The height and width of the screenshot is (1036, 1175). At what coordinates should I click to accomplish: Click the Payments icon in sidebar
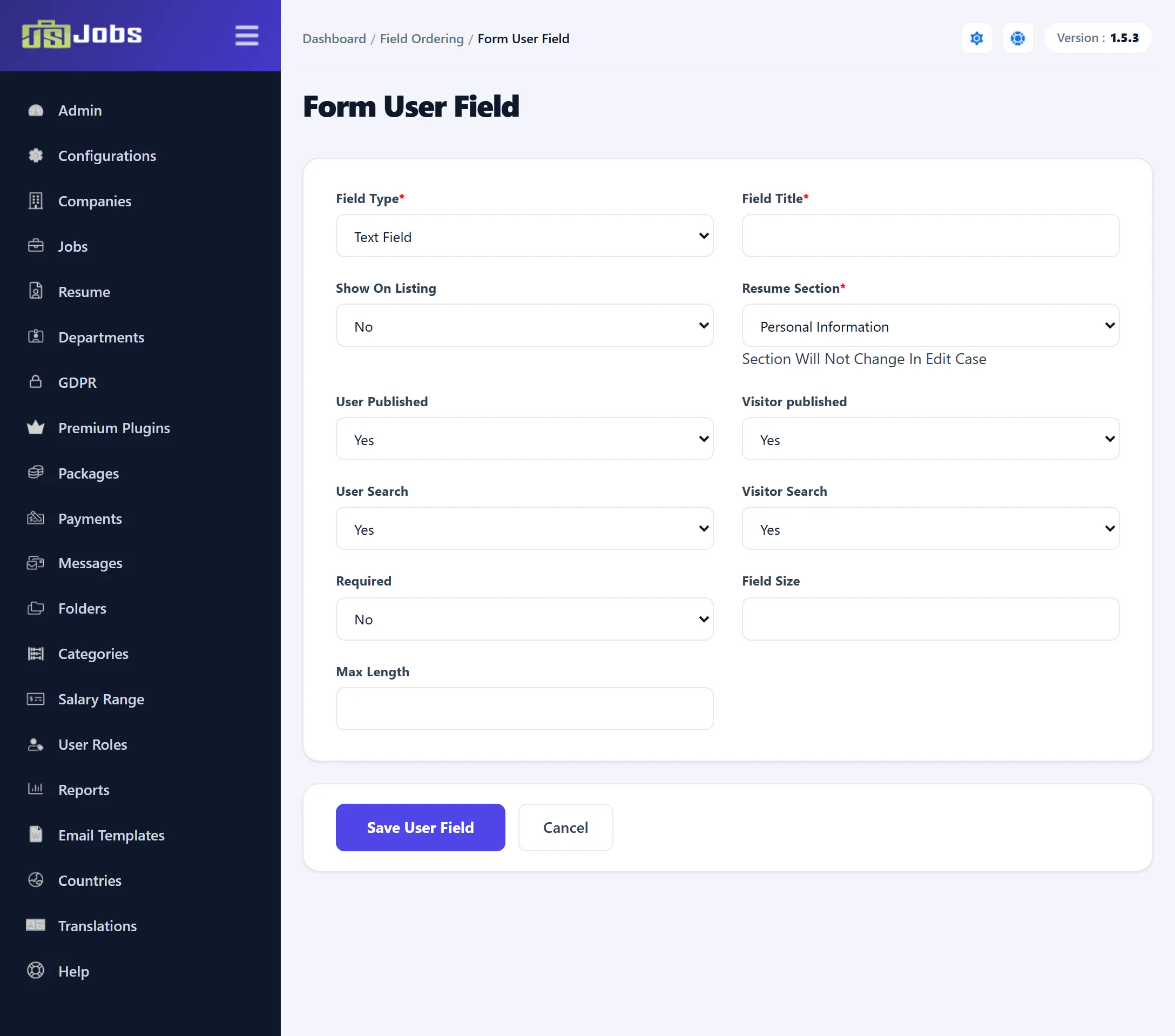click(x=36, y=519)
